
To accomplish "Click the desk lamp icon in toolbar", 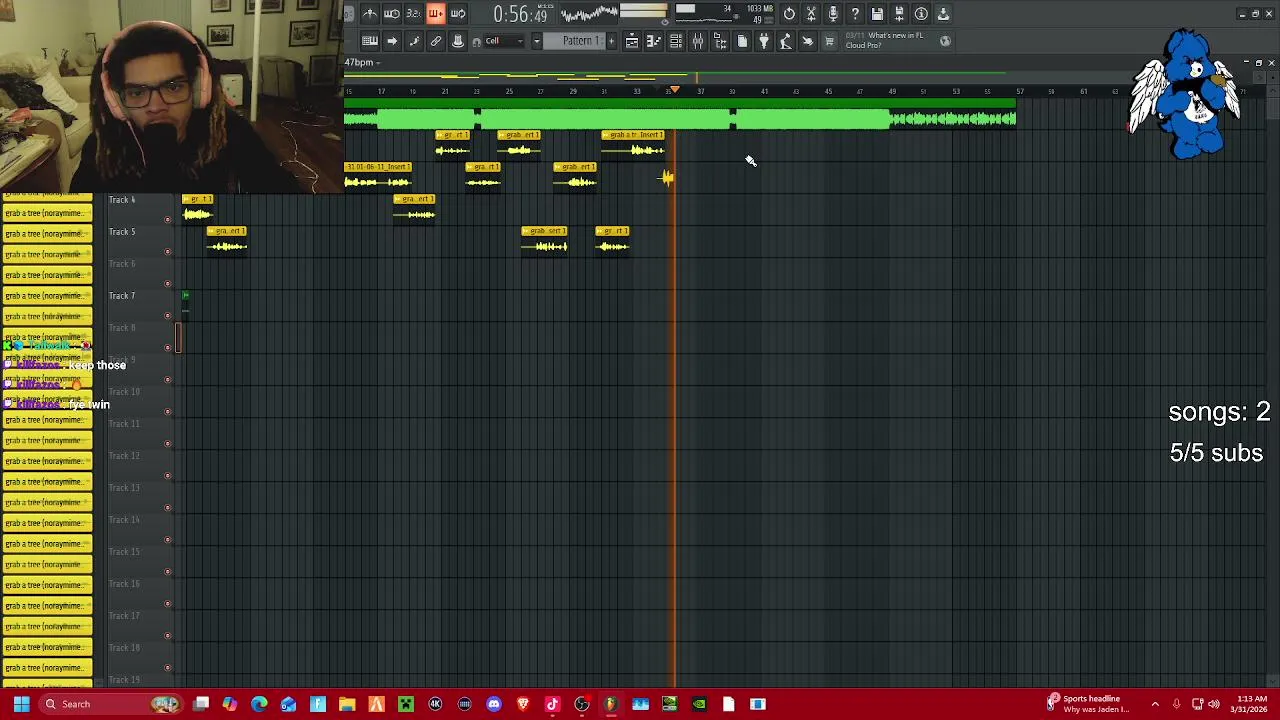I will (786, 41).
